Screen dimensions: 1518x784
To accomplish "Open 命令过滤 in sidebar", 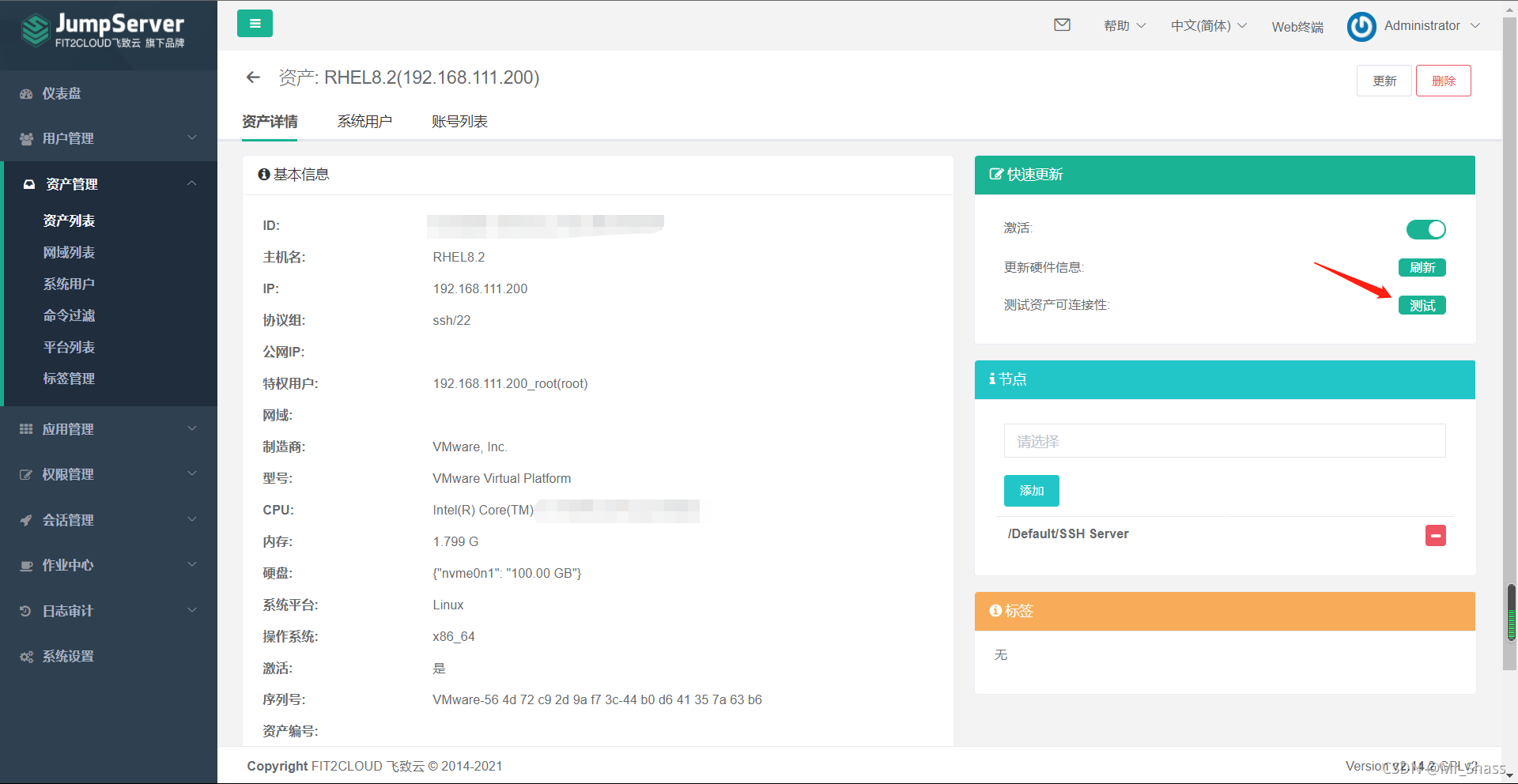I will point(69,315).
